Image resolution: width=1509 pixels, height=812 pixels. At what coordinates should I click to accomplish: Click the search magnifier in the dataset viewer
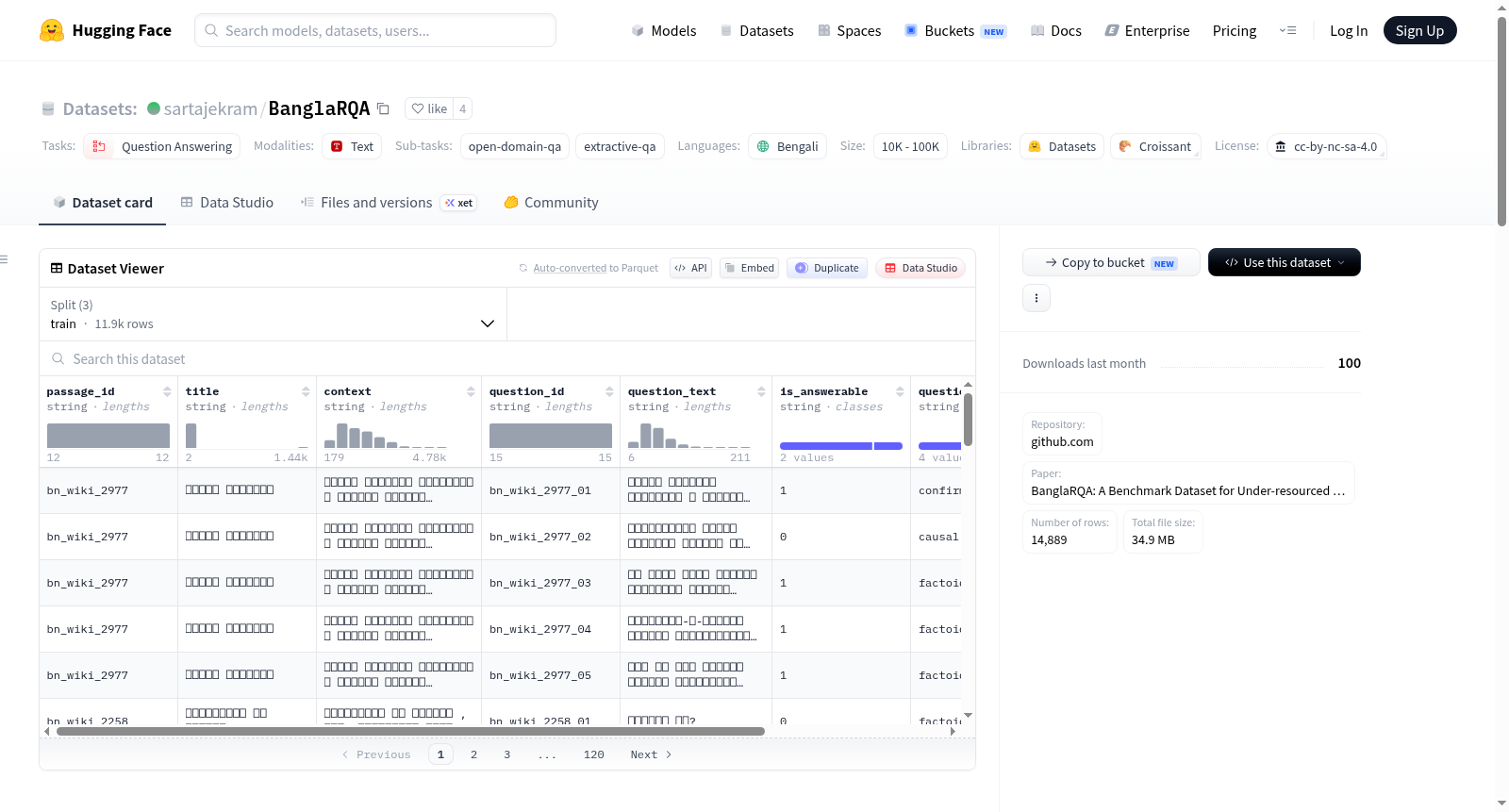click(x=58, y=358)
